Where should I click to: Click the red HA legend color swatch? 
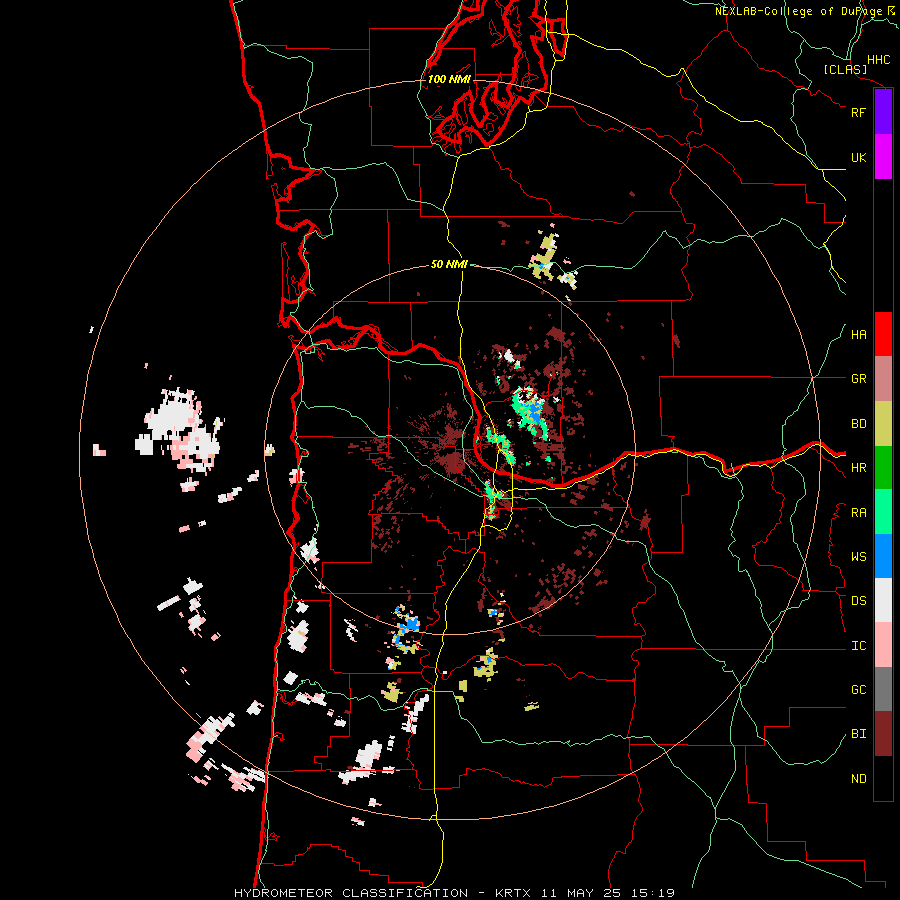click(x=883, y=334)
